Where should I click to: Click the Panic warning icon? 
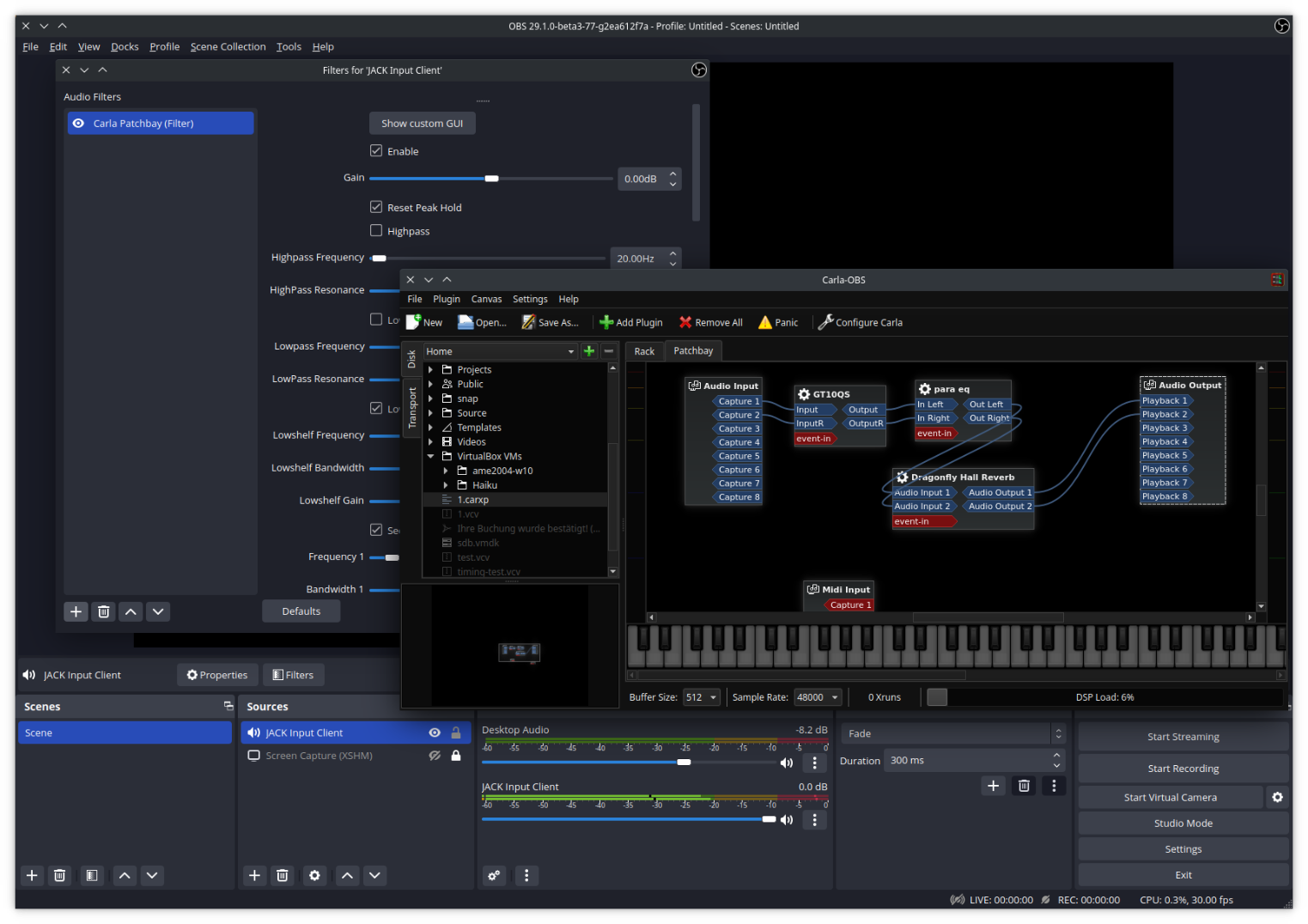[x=765, y=322]
